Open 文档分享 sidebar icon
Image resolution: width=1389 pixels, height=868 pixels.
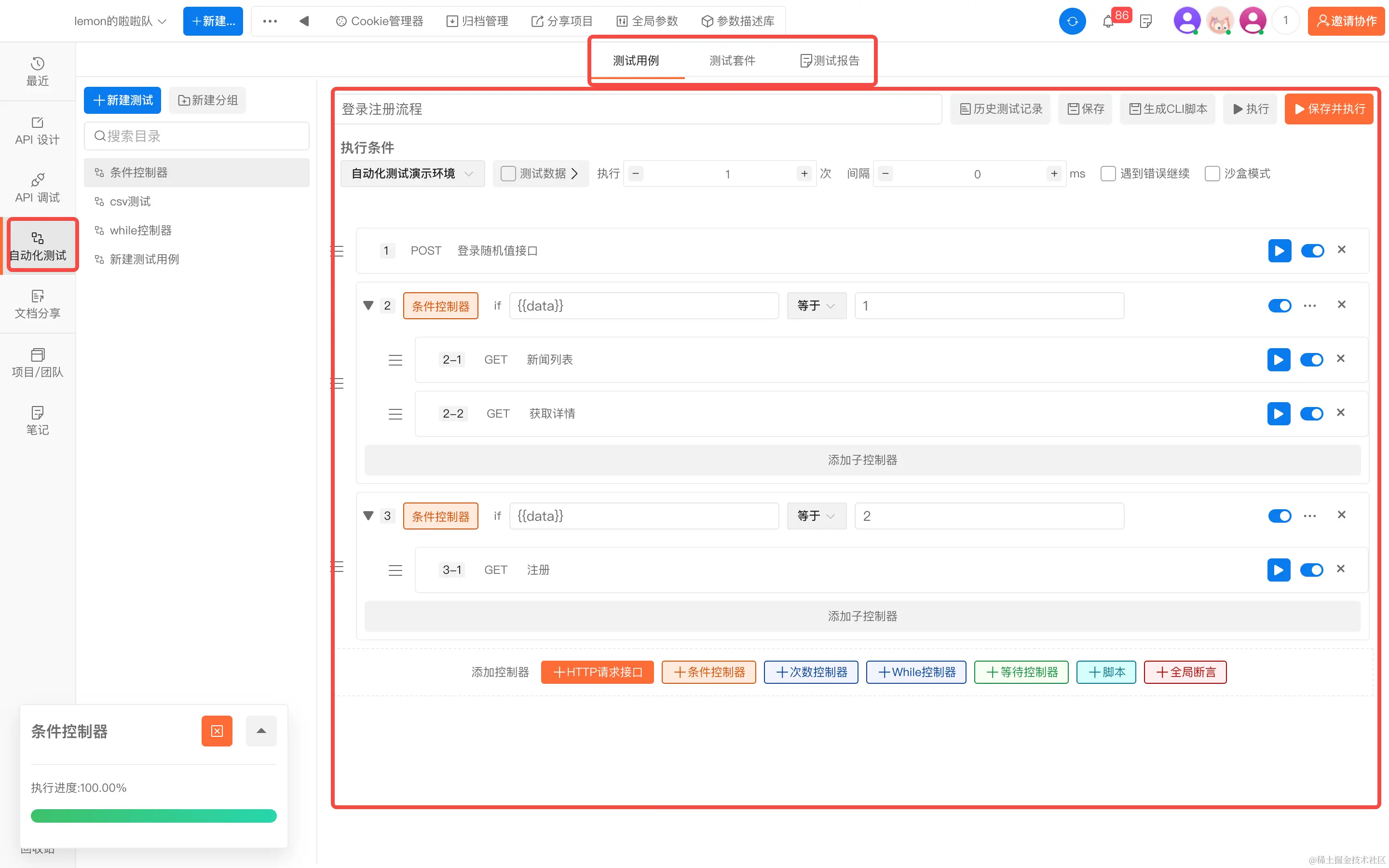(37, 304)
